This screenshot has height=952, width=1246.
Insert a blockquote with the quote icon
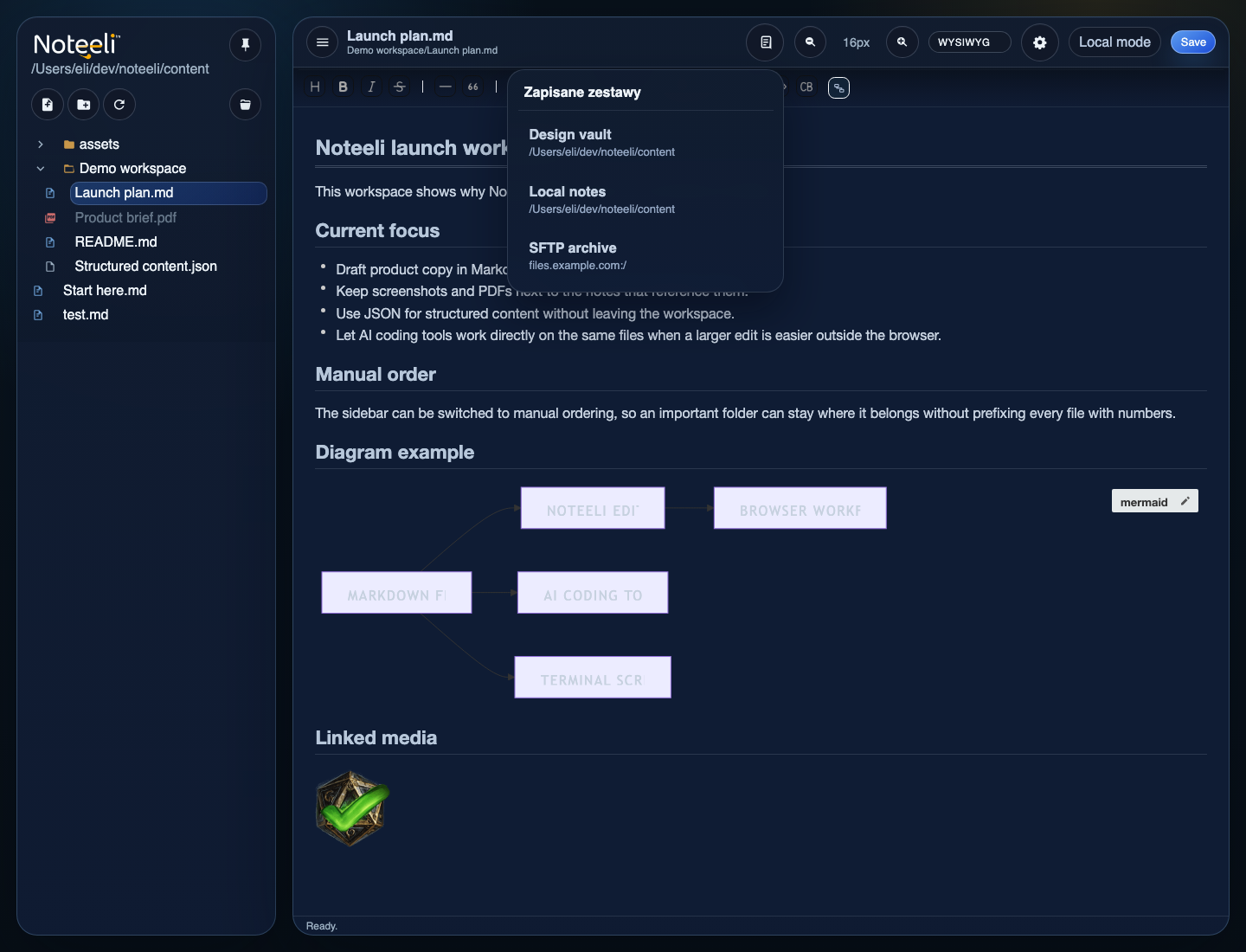(473, 87)
